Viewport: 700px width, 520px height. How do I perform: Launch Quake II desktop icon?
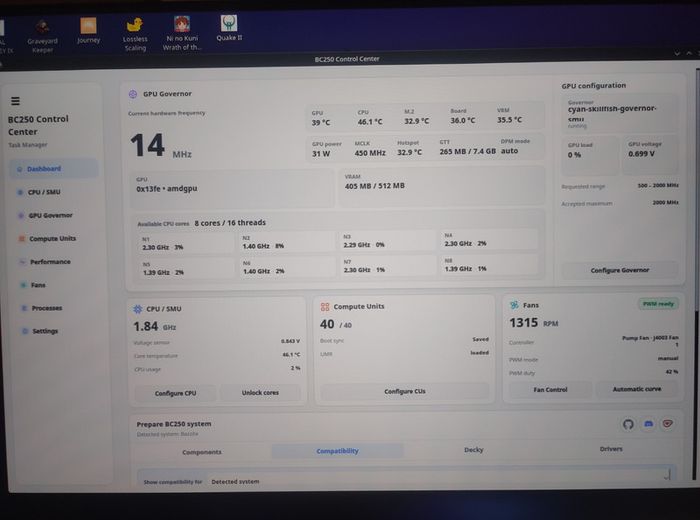[229, 28]
